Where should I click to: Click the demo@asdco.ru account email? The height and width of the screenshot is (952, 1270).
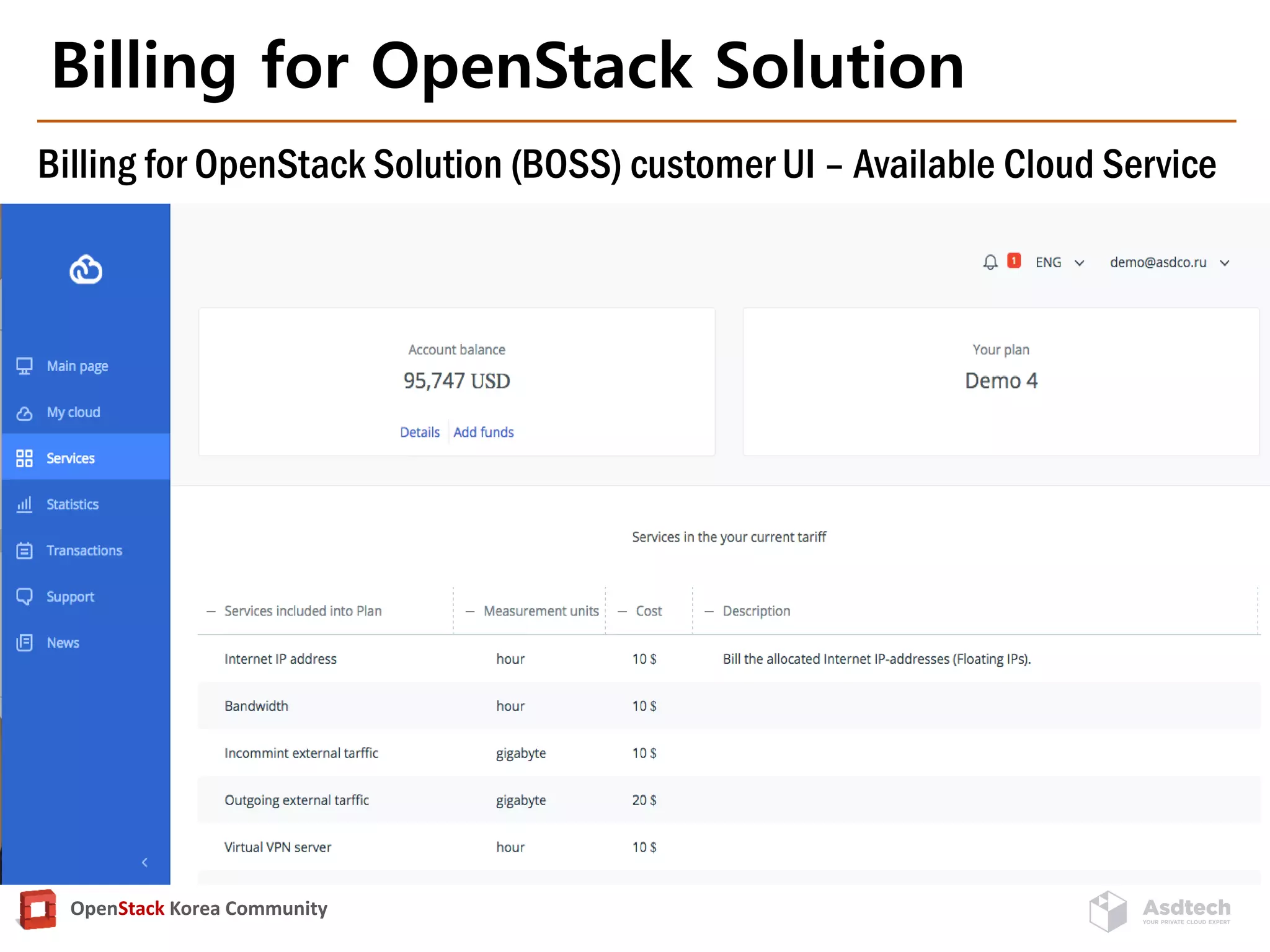(1158, 263)
